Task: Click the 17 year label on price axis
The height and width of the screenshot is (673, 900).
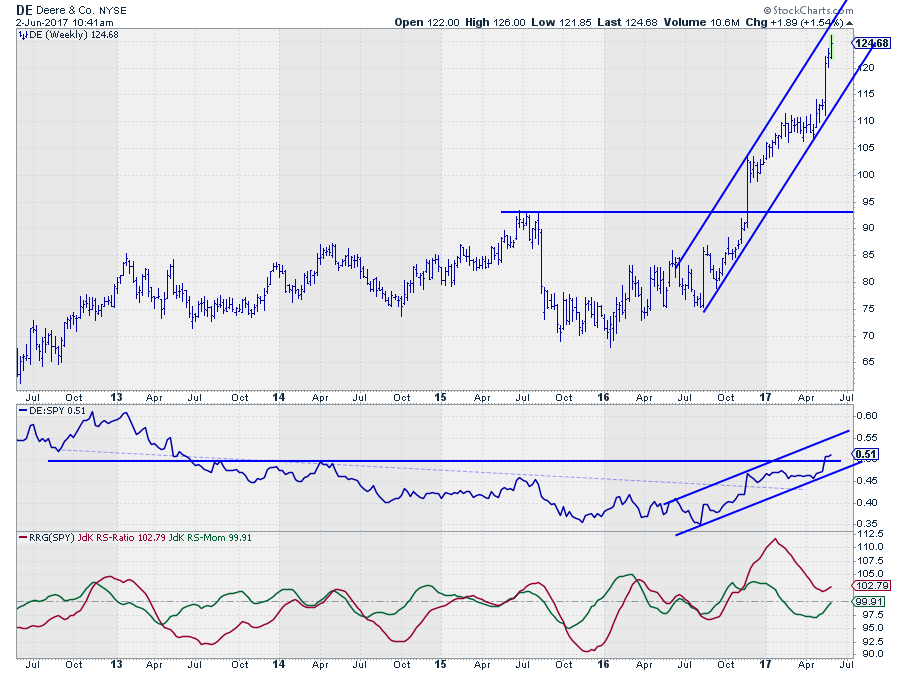Action: pyautogui.click(x=766, y=397)
